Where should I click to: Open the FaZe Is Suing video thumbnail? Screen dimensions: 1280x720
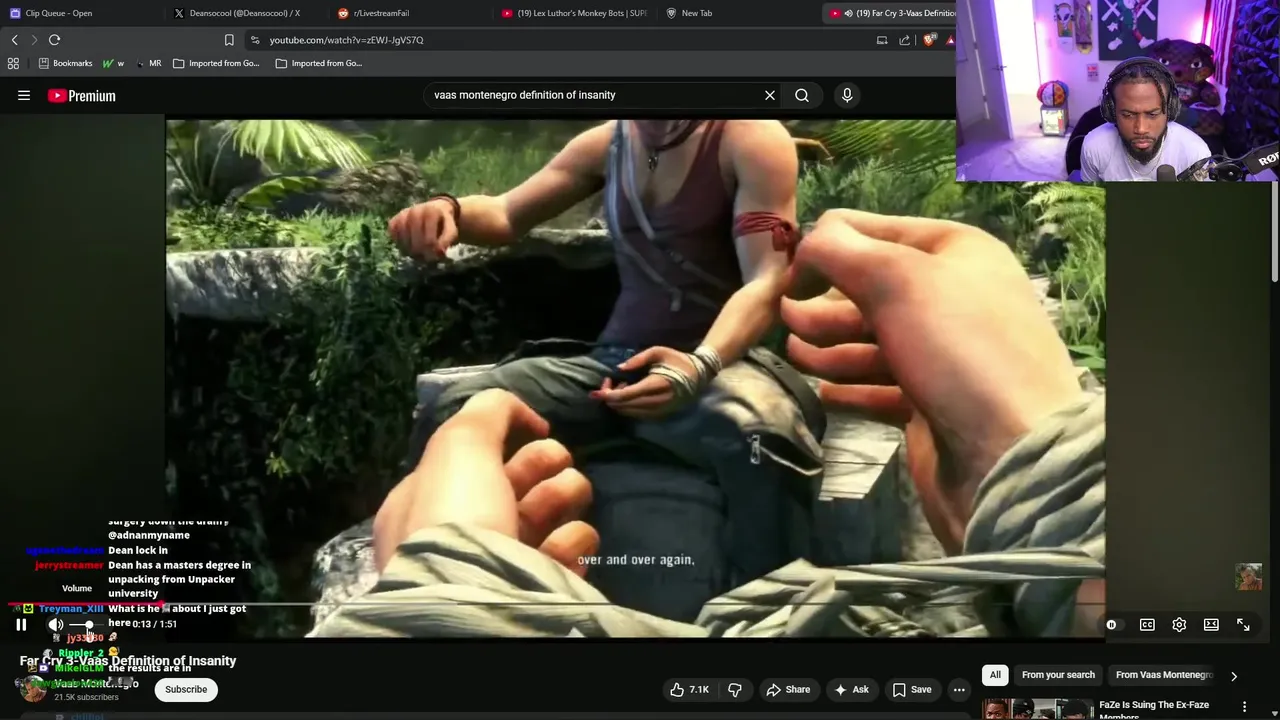(1036, 709)
